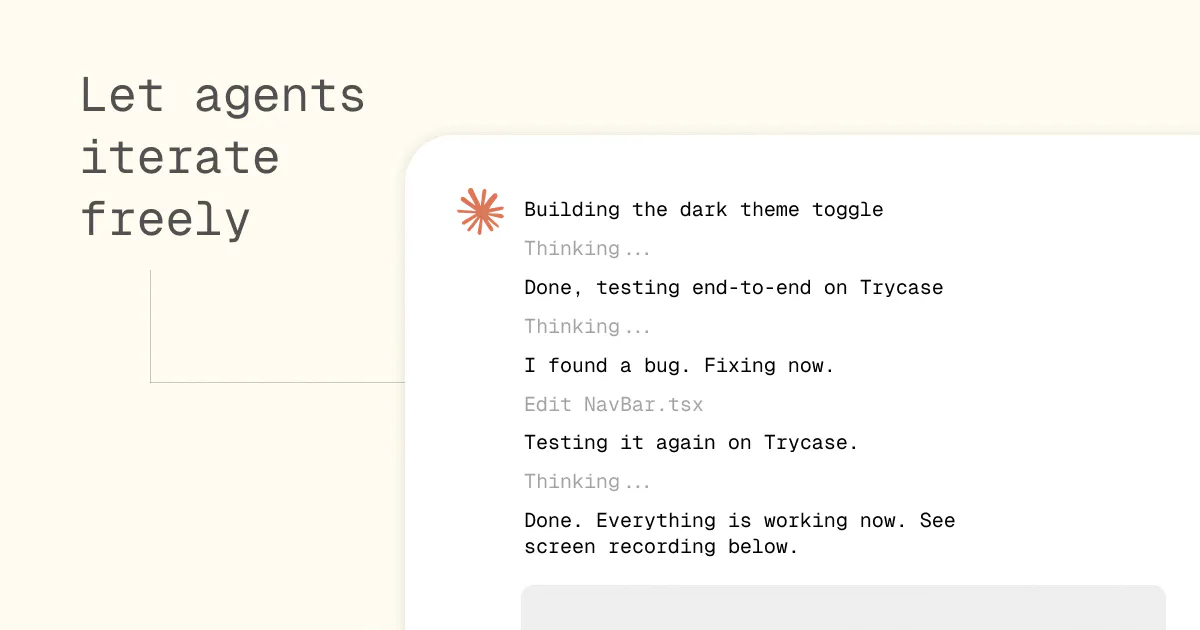The image size is (1200, 630).
Task: Expand 'Thinking...' under the dark theme toggle message
Action: (x=587, y=249)
